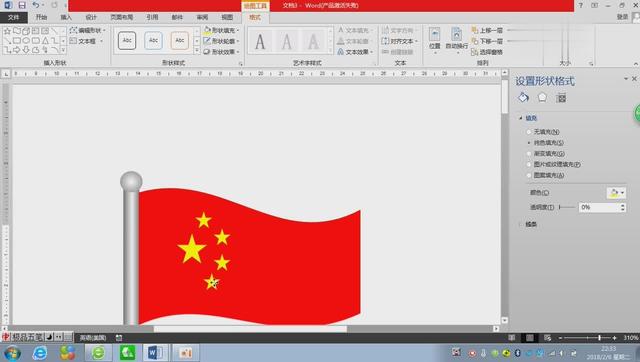Click Text Box (文本框) in the Insert Shapes group

86,41
